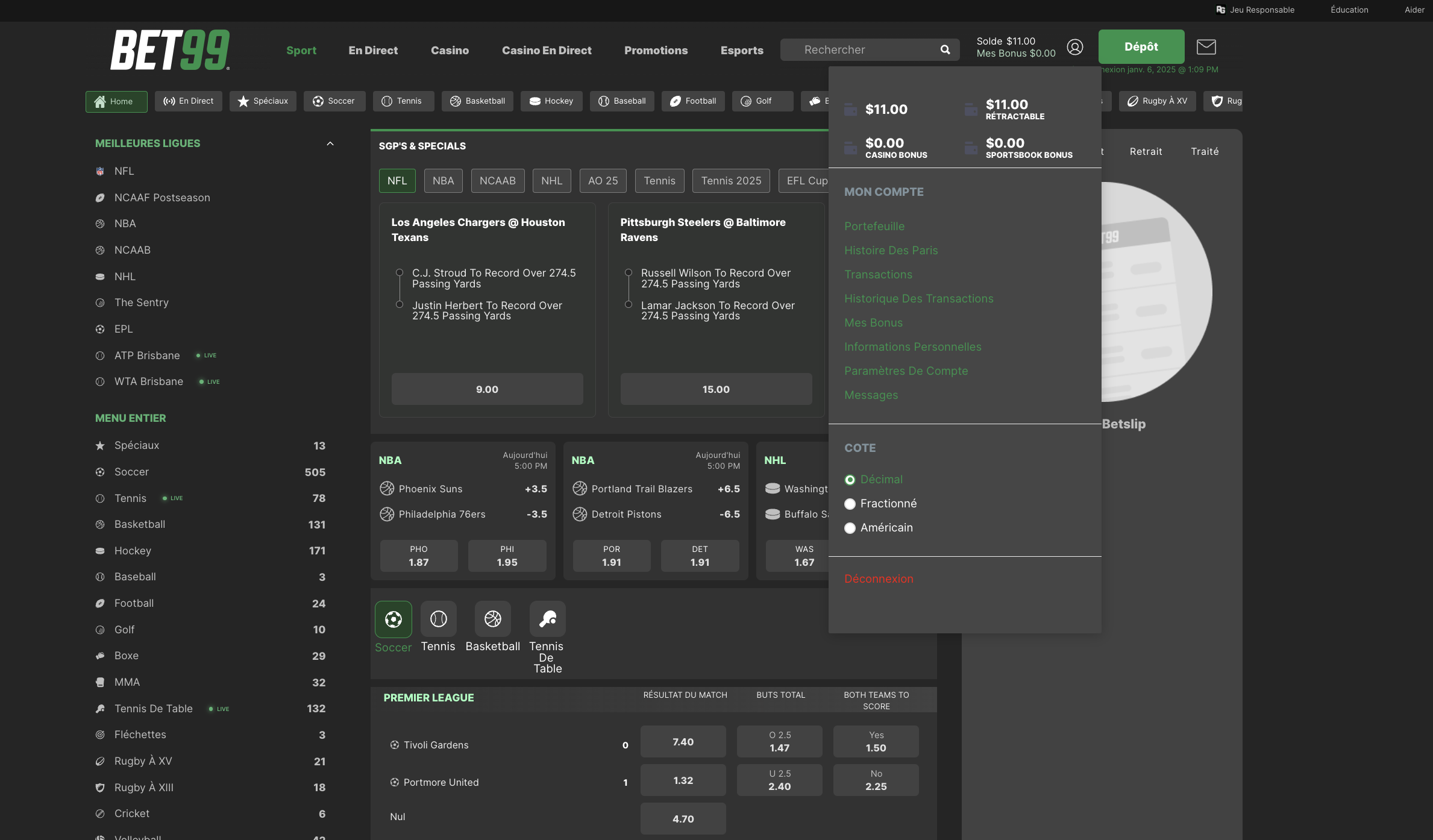The height and width of the screenshot is (840, 1433).
Task: Pick Nul draw odds 4.70
Action: click(683, 819)
